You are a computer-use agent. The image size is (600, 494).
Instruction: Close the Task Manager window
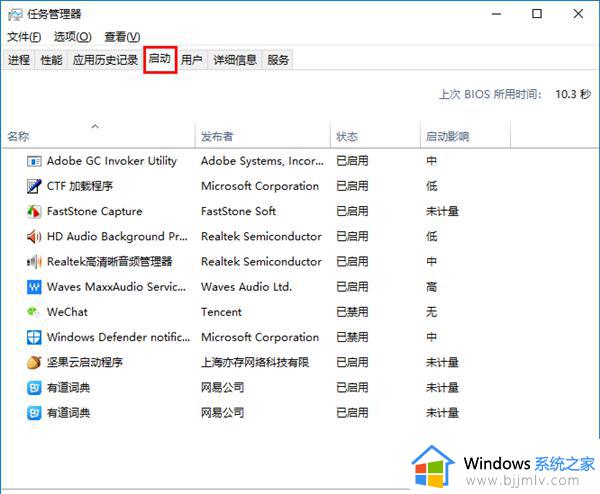pos(578,14)
